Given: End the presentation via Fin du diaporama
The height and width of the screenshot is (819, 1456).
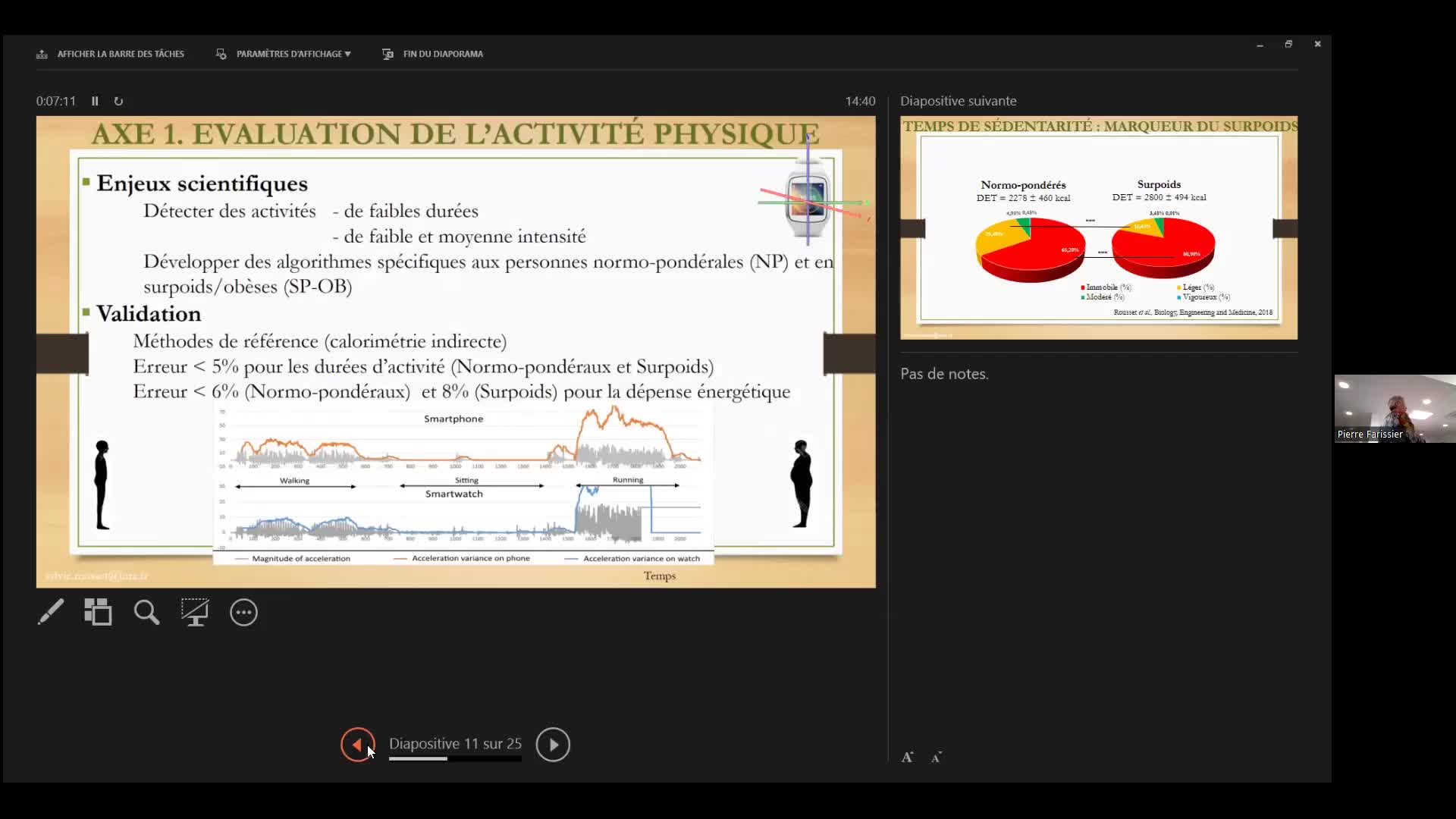Looking at the screenshot, I should click(432, 53).
